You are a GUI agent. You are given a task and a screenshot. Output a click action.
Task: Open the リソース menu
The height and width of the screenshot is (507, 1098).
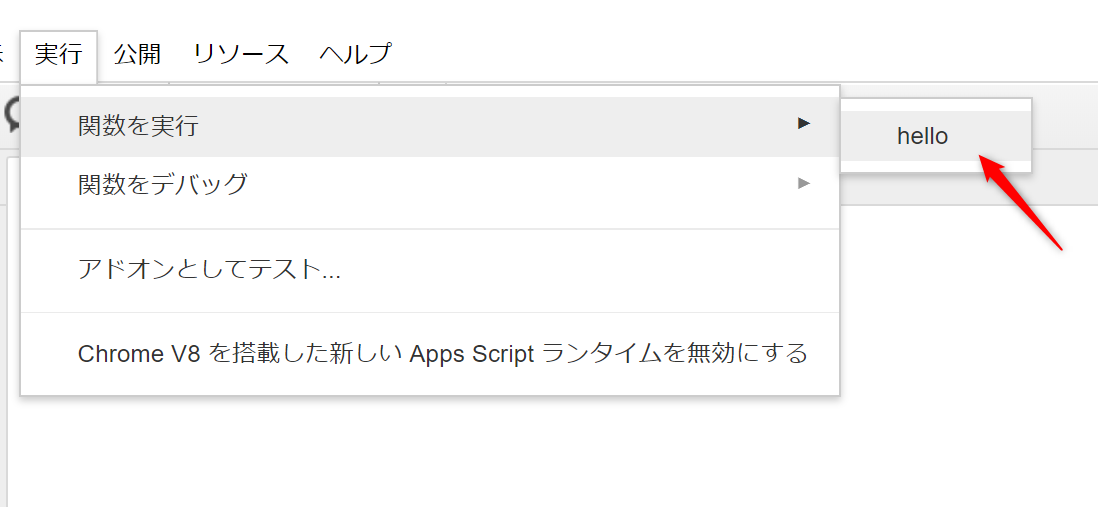241,54
